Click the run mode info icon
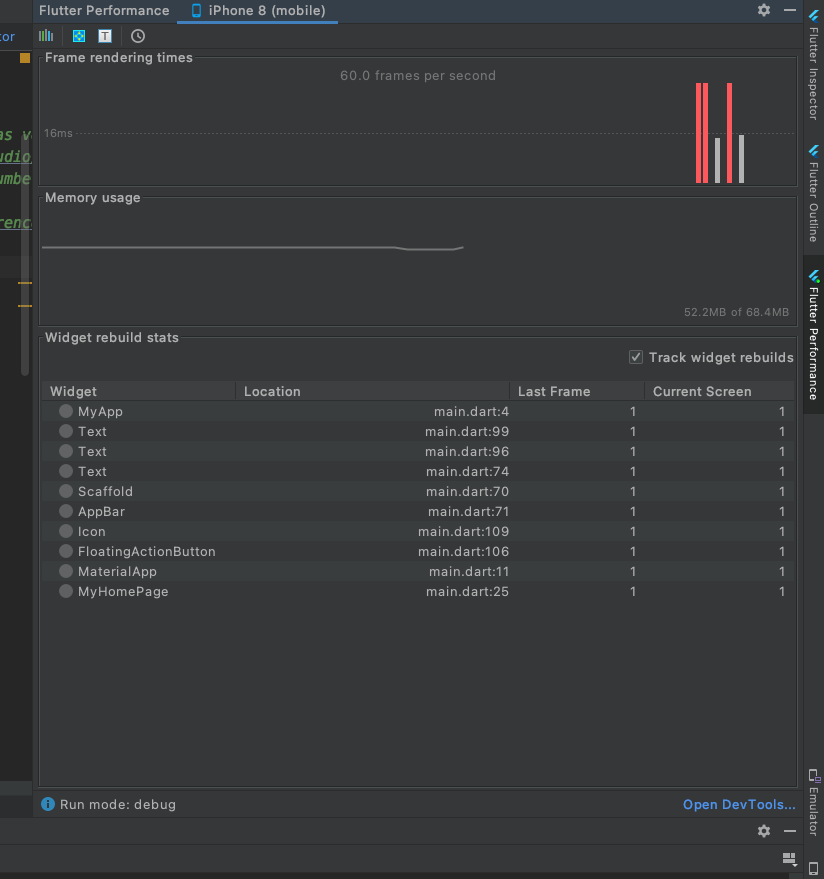 coord(48,804)
